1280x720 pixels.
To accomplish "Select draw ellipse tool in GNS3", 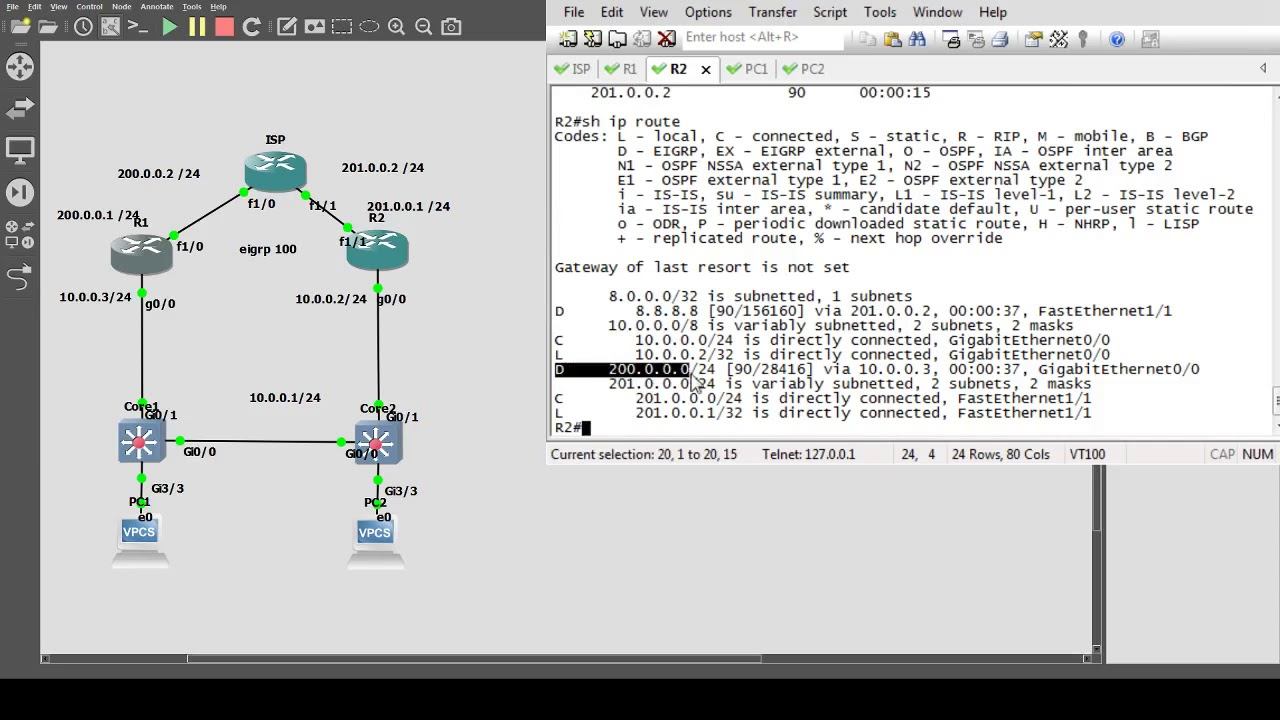I will (x=369, y=27).
